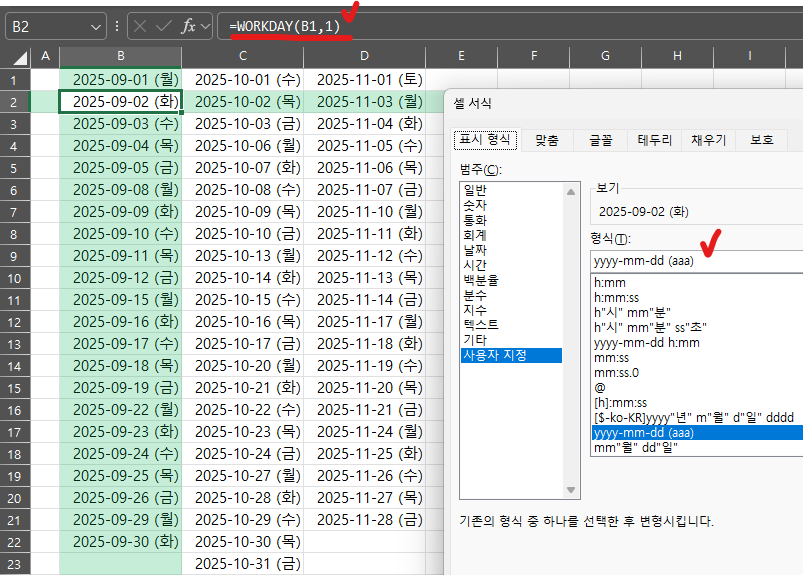Click cell B22 with 2025-09-30 (화)
803x575 pixels.
(120, 542)
